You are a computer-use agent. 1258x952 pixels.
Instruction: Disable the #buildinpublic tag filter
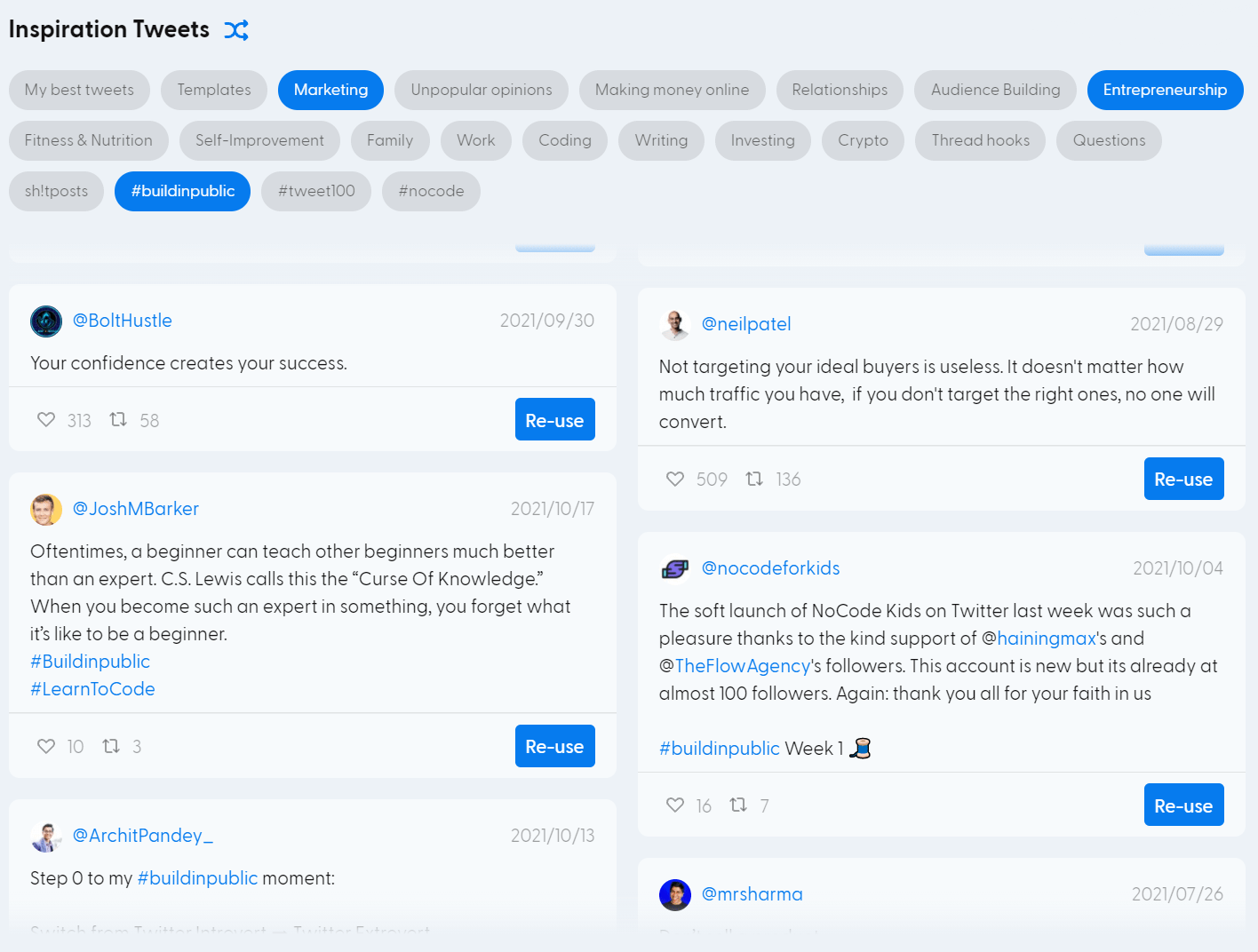[x=183, y=191]
